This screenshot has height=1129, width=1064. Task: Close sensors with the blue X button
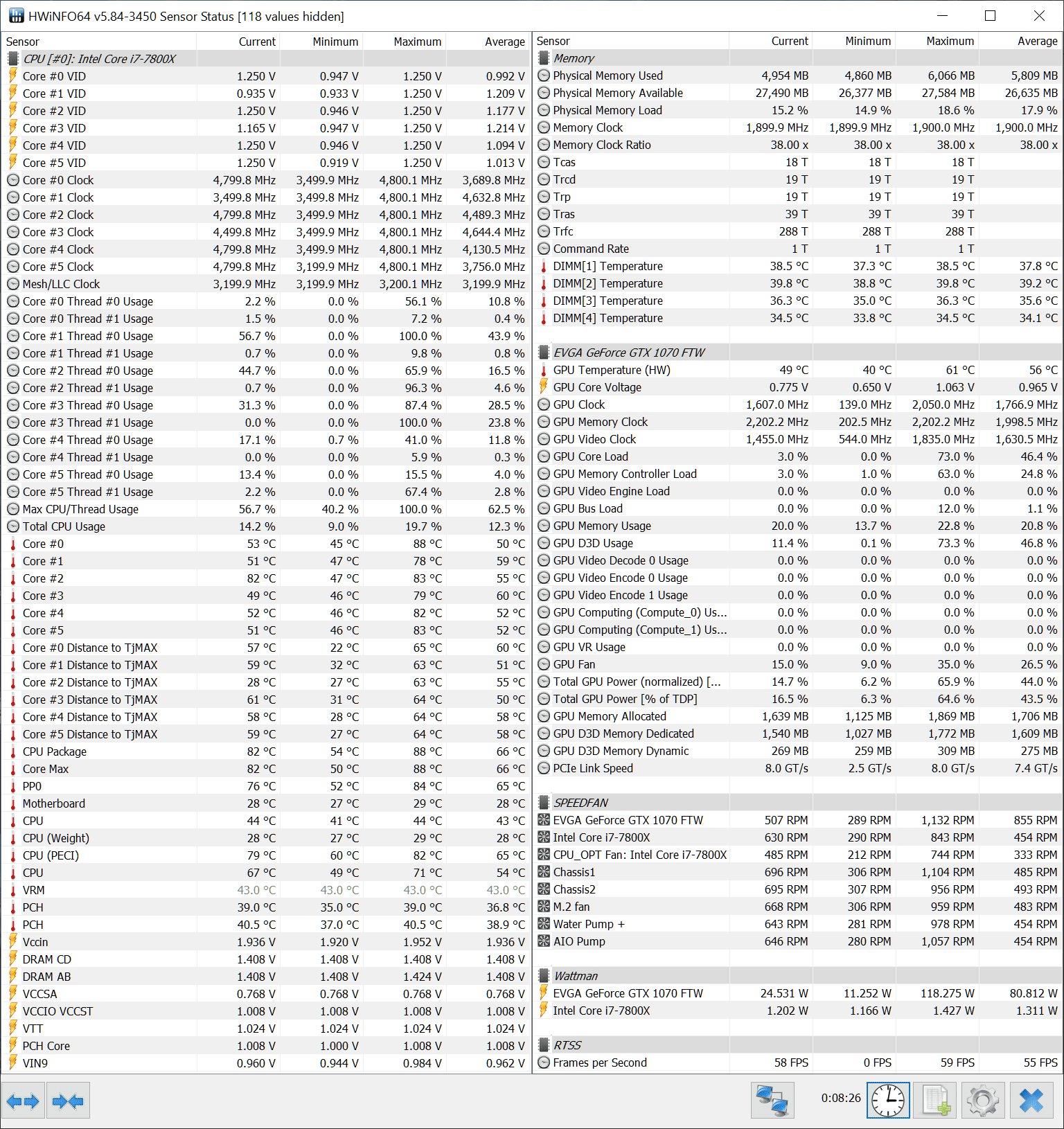1031,1101
